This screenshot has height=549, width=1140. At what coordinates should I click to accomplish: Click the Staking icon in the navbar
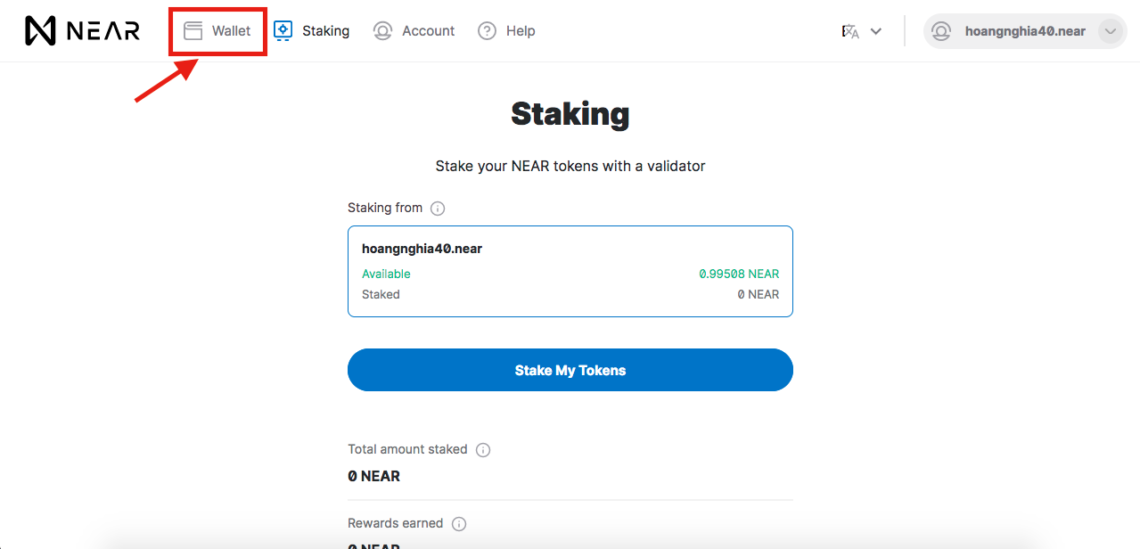click(x=283, y=31)
